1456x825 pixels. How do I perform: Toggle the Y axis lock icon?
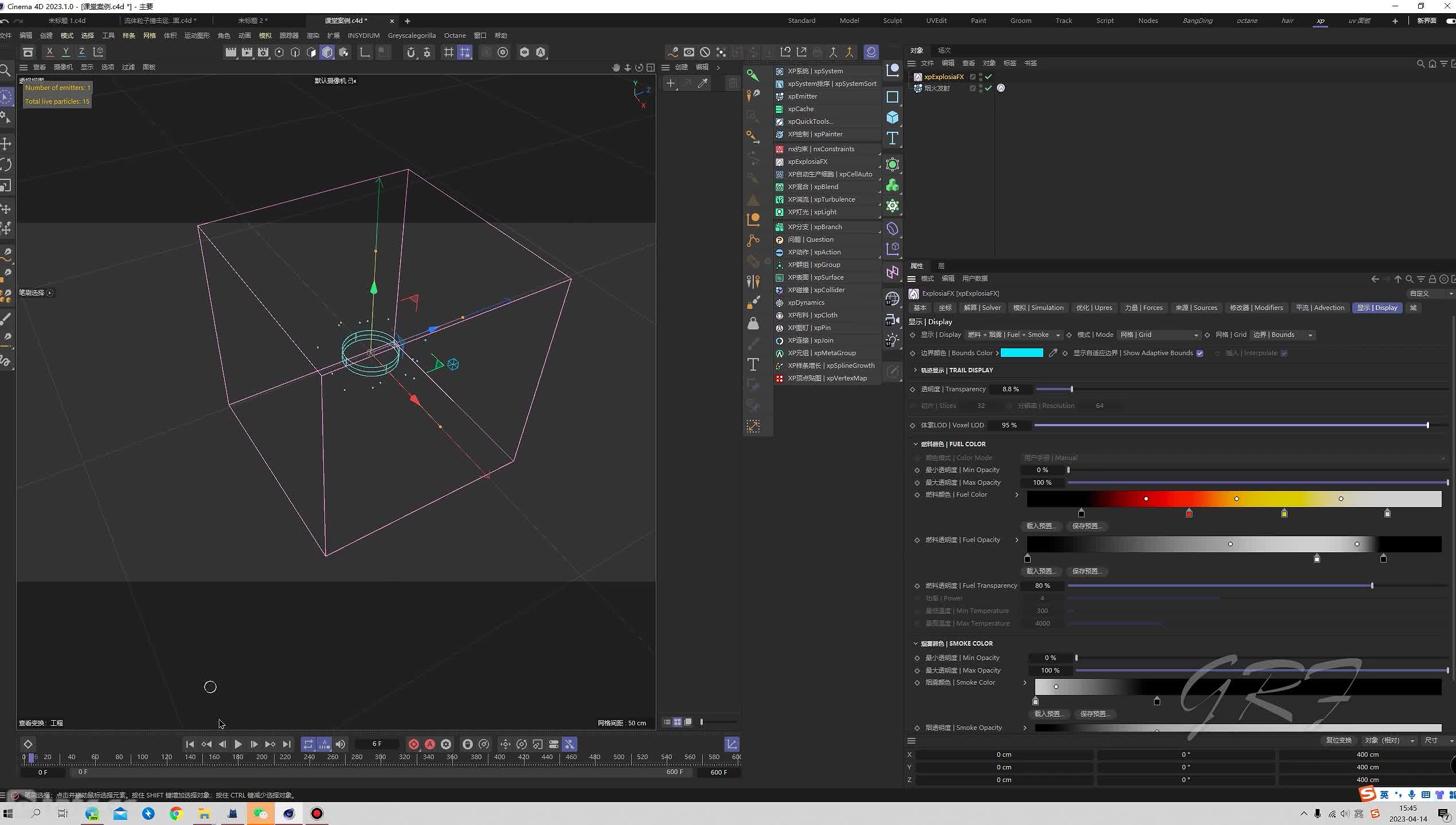tap(66, 52)
